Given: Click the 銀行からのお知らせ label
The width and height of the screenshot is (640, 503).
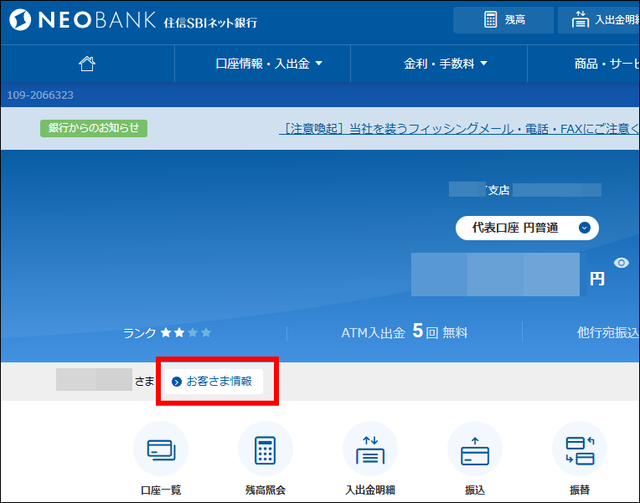Looking at the screenshot, I should (x=93, y=128).
